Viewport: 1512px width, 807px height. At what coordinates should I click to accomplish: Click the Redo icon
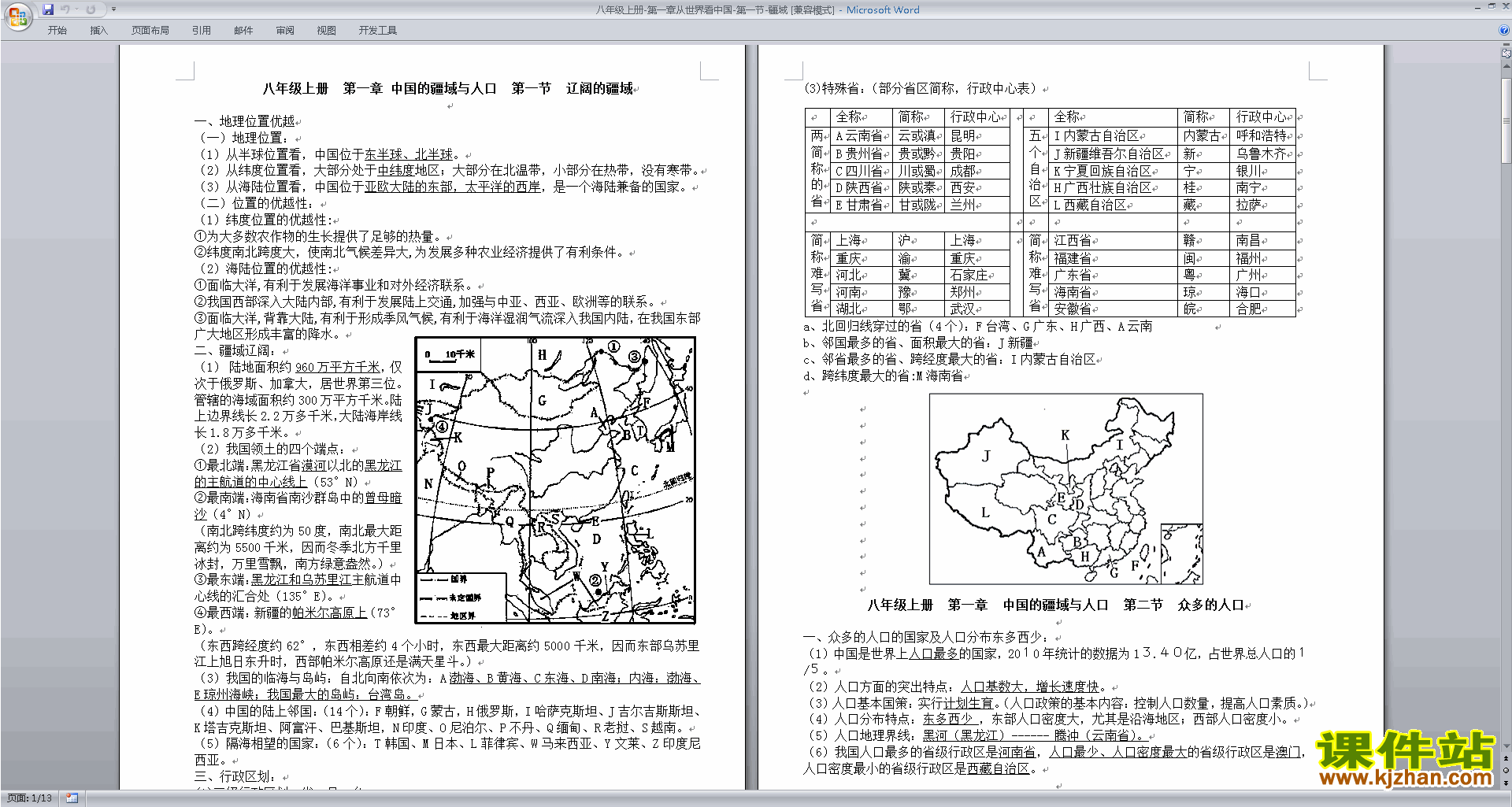[91, 9]
